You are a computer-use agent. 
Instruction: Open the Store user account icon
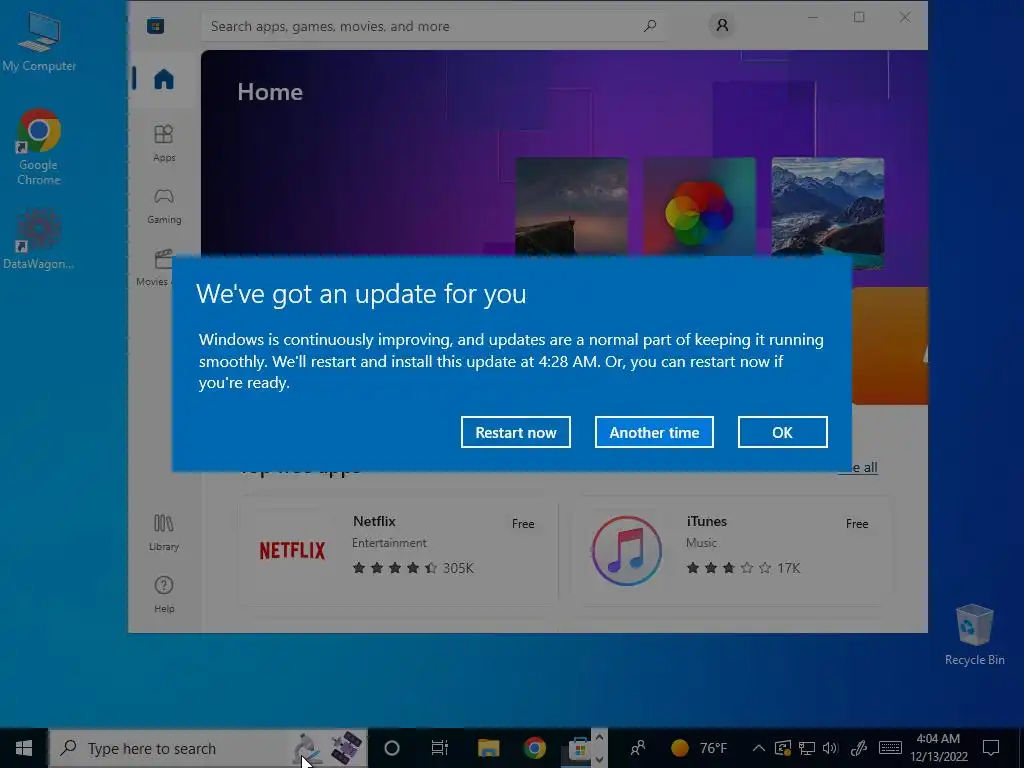(x=722, y=25)
